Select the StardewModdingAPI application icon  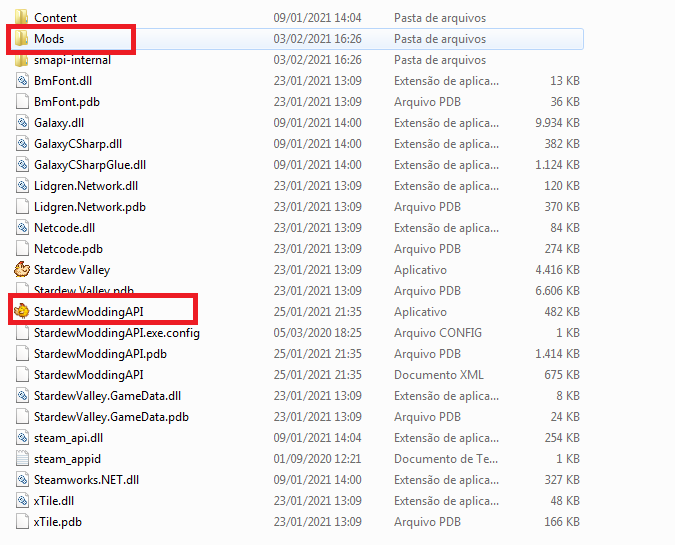point(22,311)
